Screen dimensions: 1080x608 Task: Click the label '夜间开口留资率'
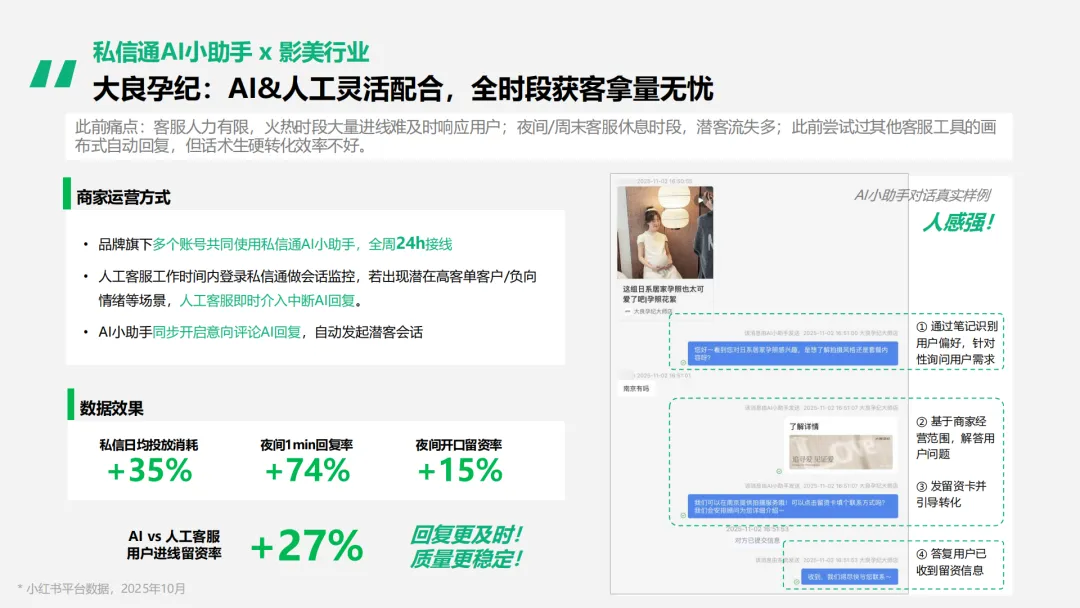coord(459,445)
